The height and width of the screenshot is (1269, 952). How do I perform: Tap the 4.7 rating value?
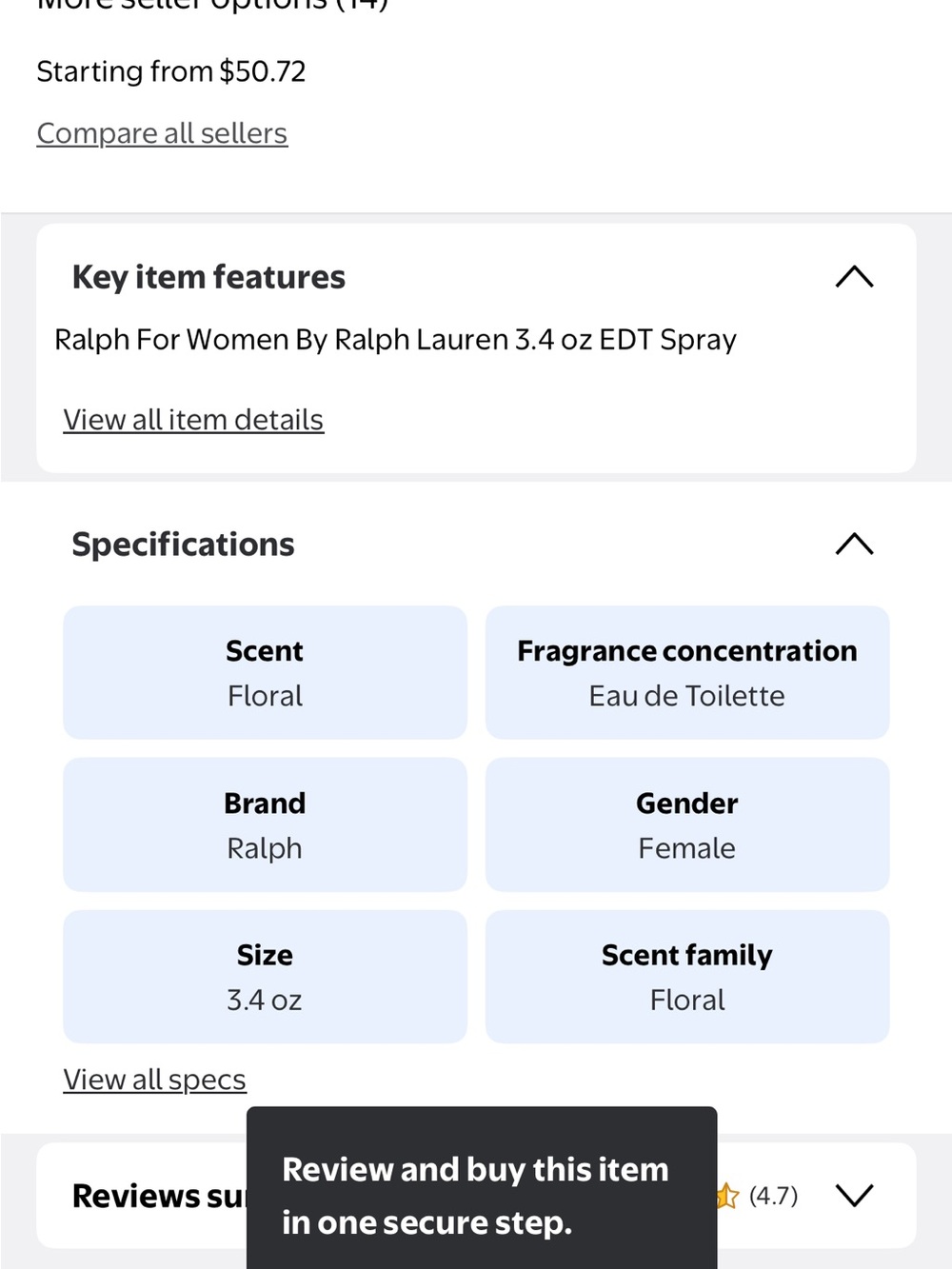[x=773, y=1195]
